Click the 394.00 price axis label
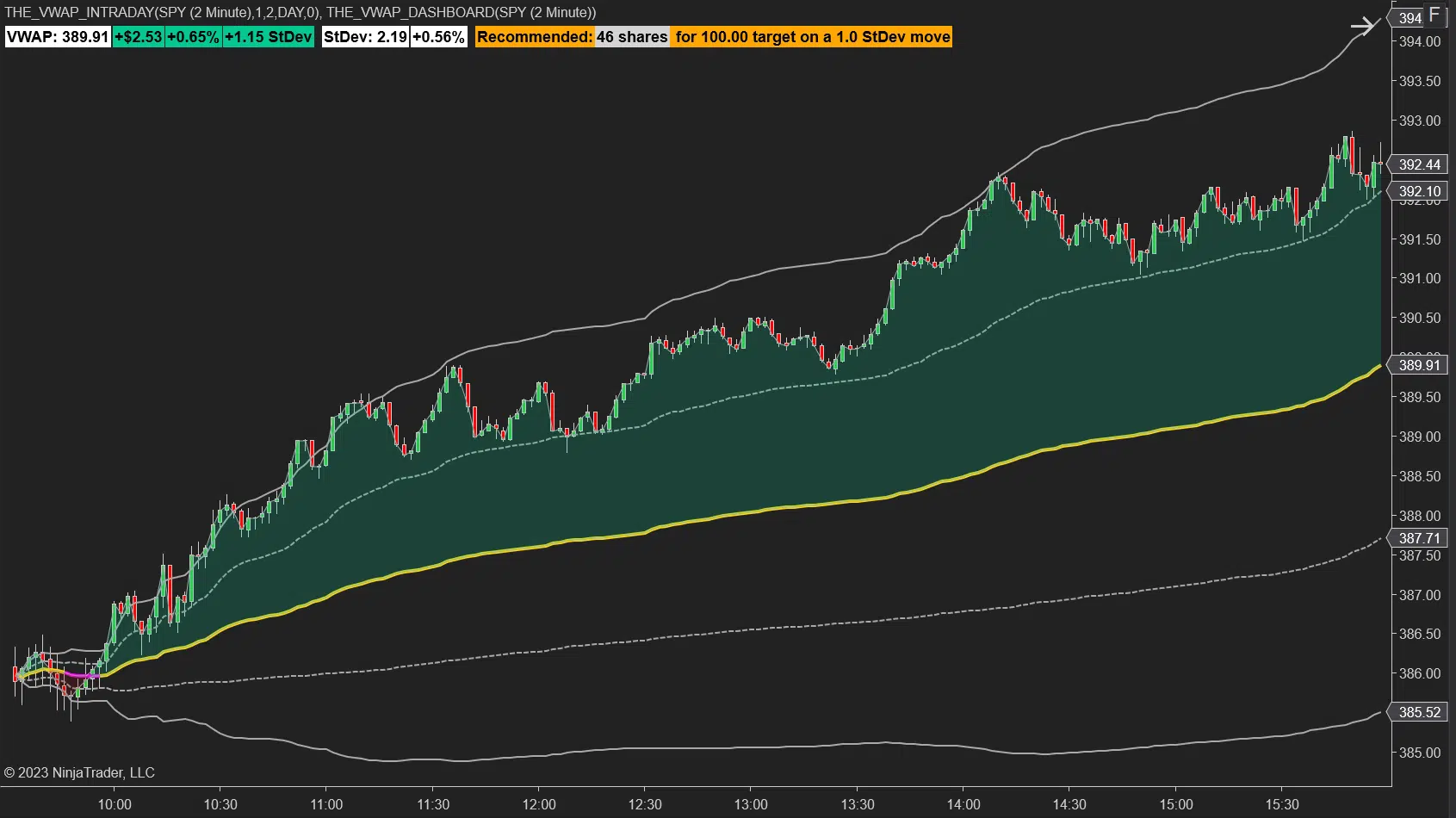 point(1419,41)
